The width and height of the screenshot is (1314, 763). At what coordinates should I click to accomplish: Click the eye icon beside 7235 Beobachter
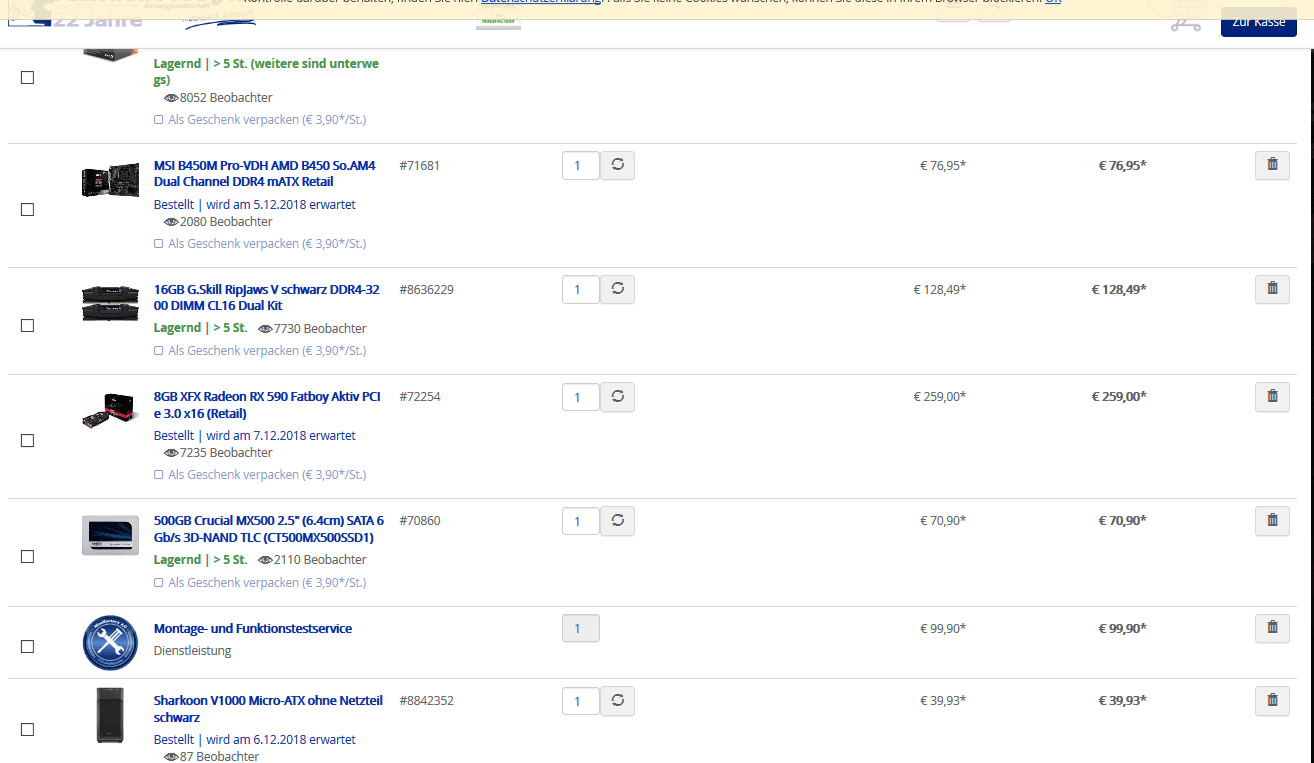tap(171, 453)
